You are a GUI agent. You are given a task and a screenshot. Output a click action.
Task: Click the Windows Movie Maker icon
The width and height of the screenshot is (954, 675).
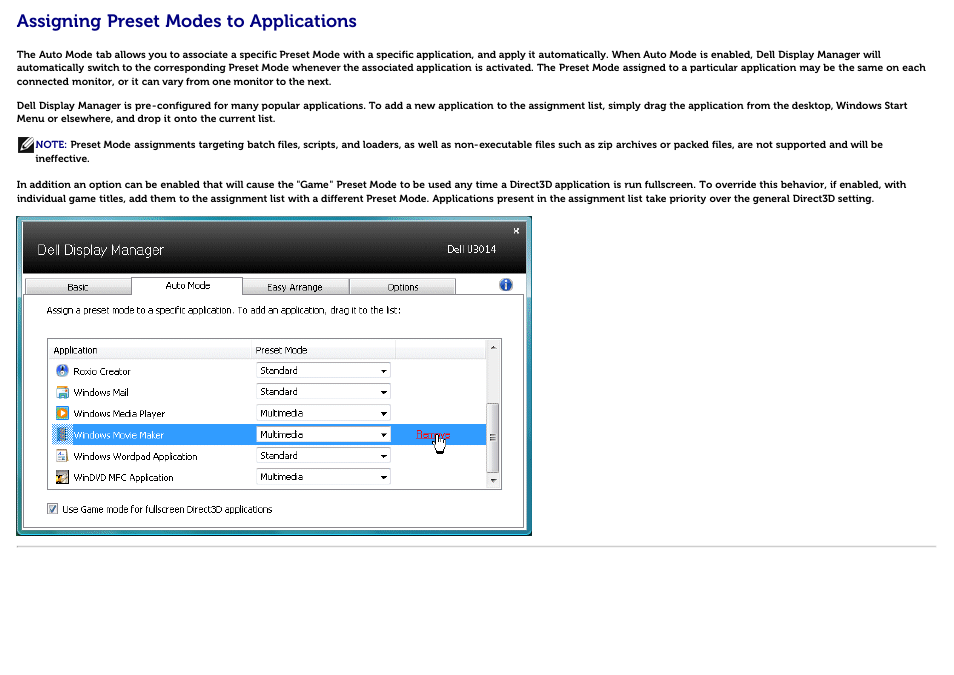[62, 435]
